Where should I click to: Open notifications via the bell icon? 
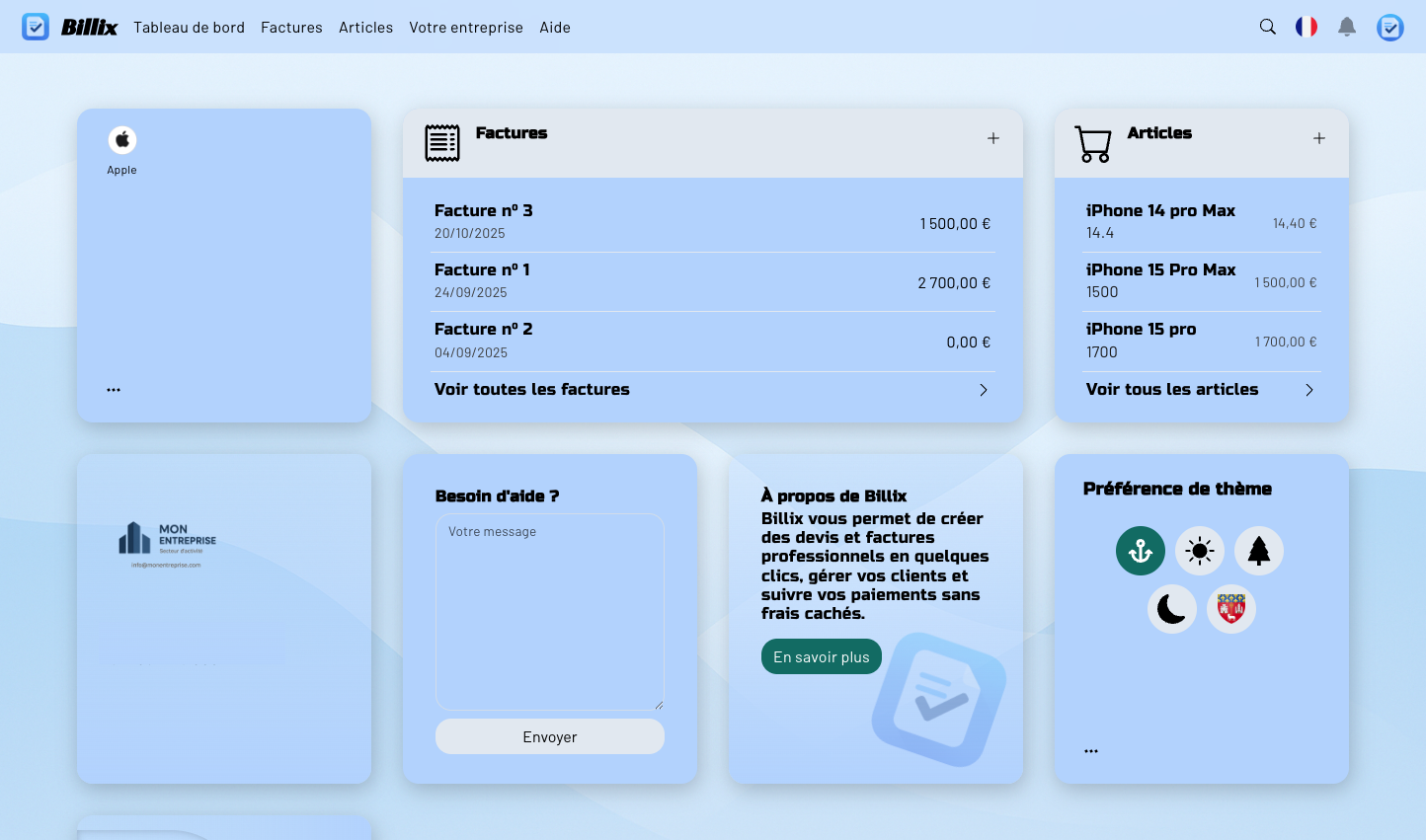coord(1347,27)
